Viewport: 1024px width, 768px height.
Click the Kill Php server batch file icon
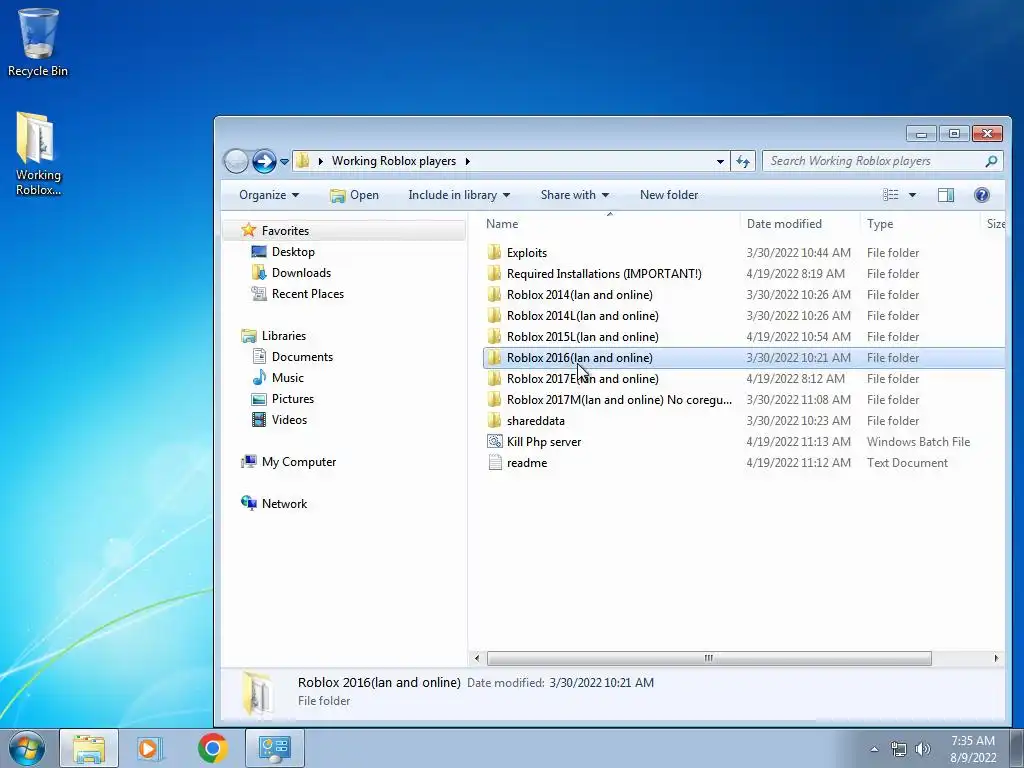pos(494,441)
